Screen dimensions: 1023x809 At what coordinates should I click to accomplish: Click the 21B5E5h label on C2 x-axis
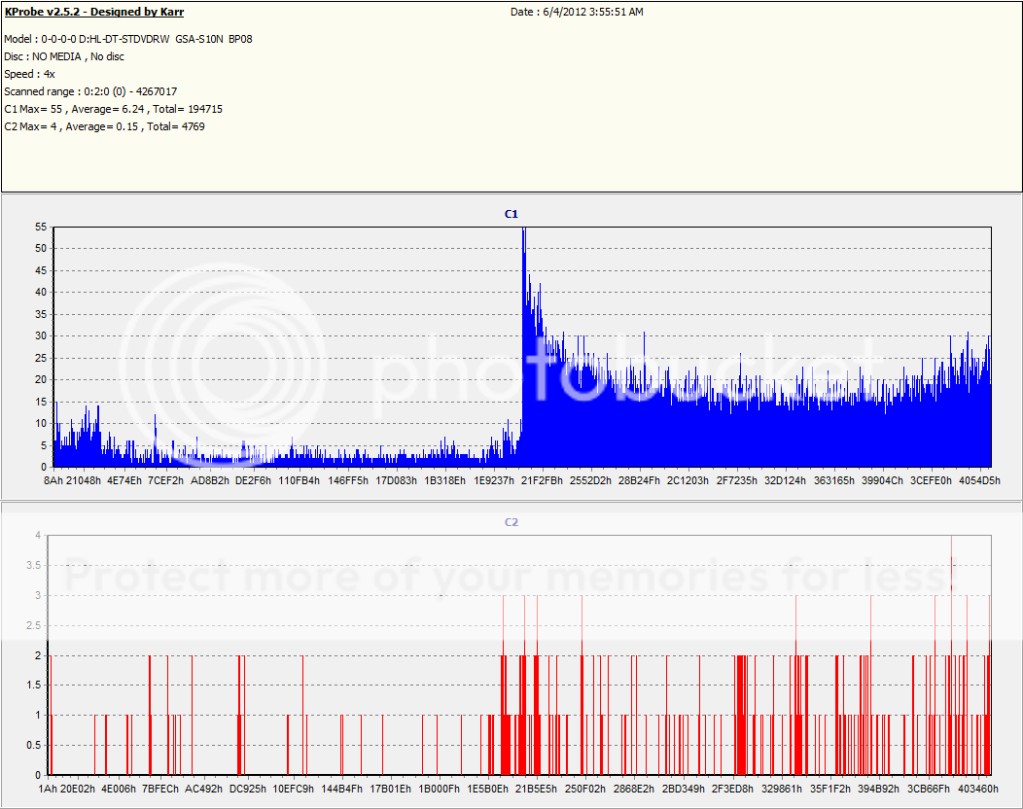click(x=539, y=789)
